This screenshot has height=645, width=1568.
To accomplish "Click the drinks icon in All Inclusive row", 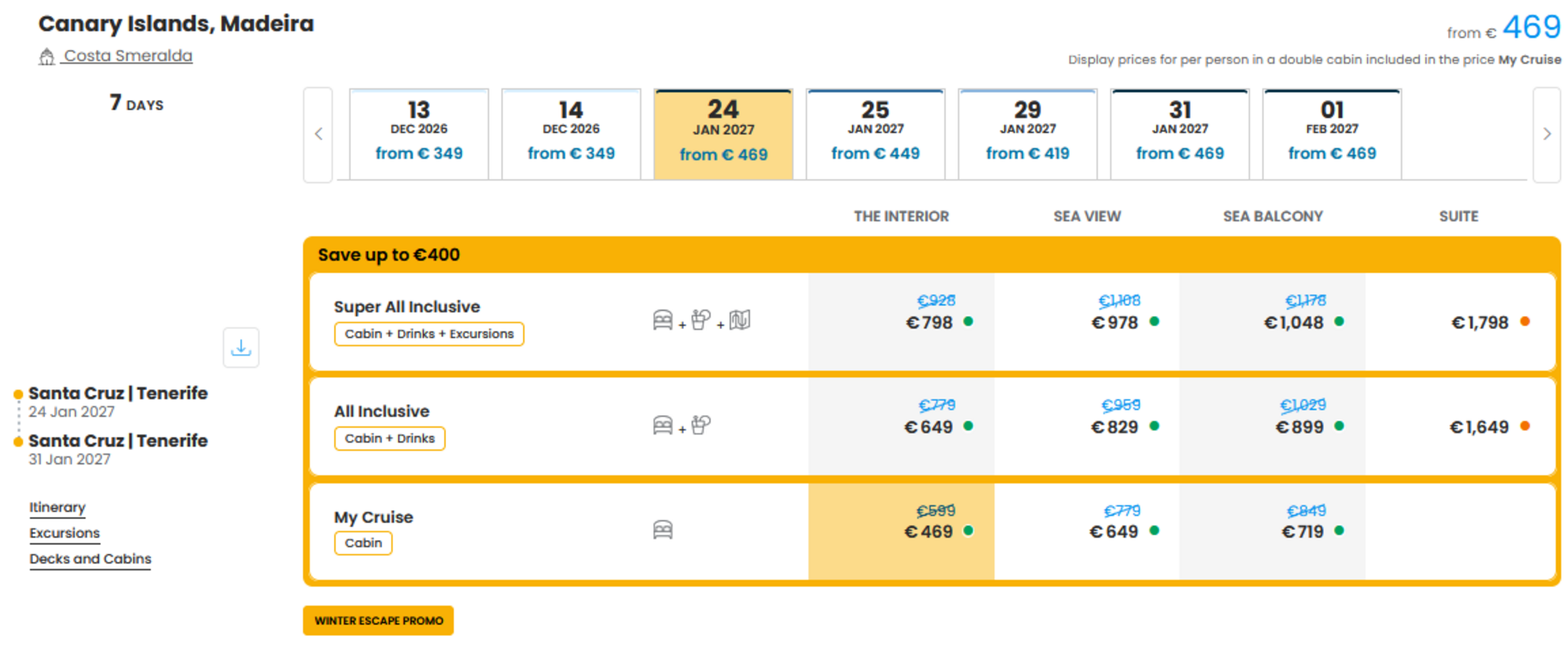I will [x=701, y=425].
